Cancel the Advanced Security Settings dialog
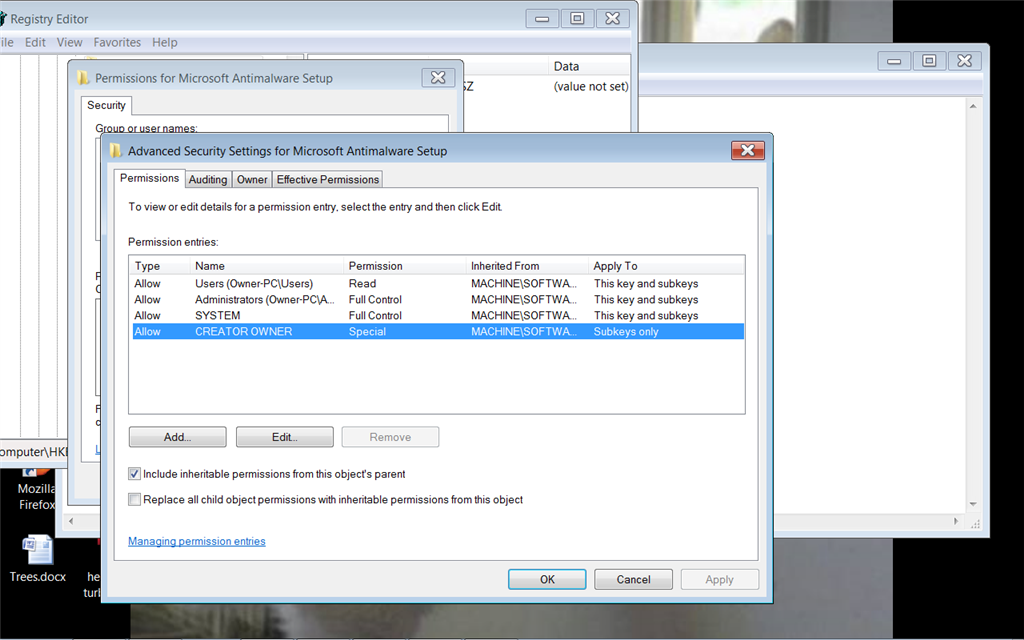1024x640 pixels. pos(633,579)
